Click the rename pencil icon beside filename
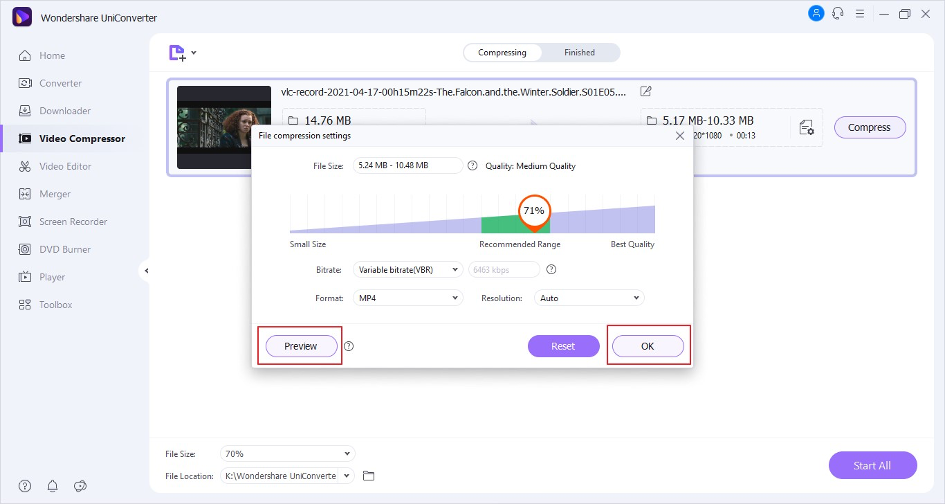The width and height of the screenshot is (945, 504). (x=645, y=92)
